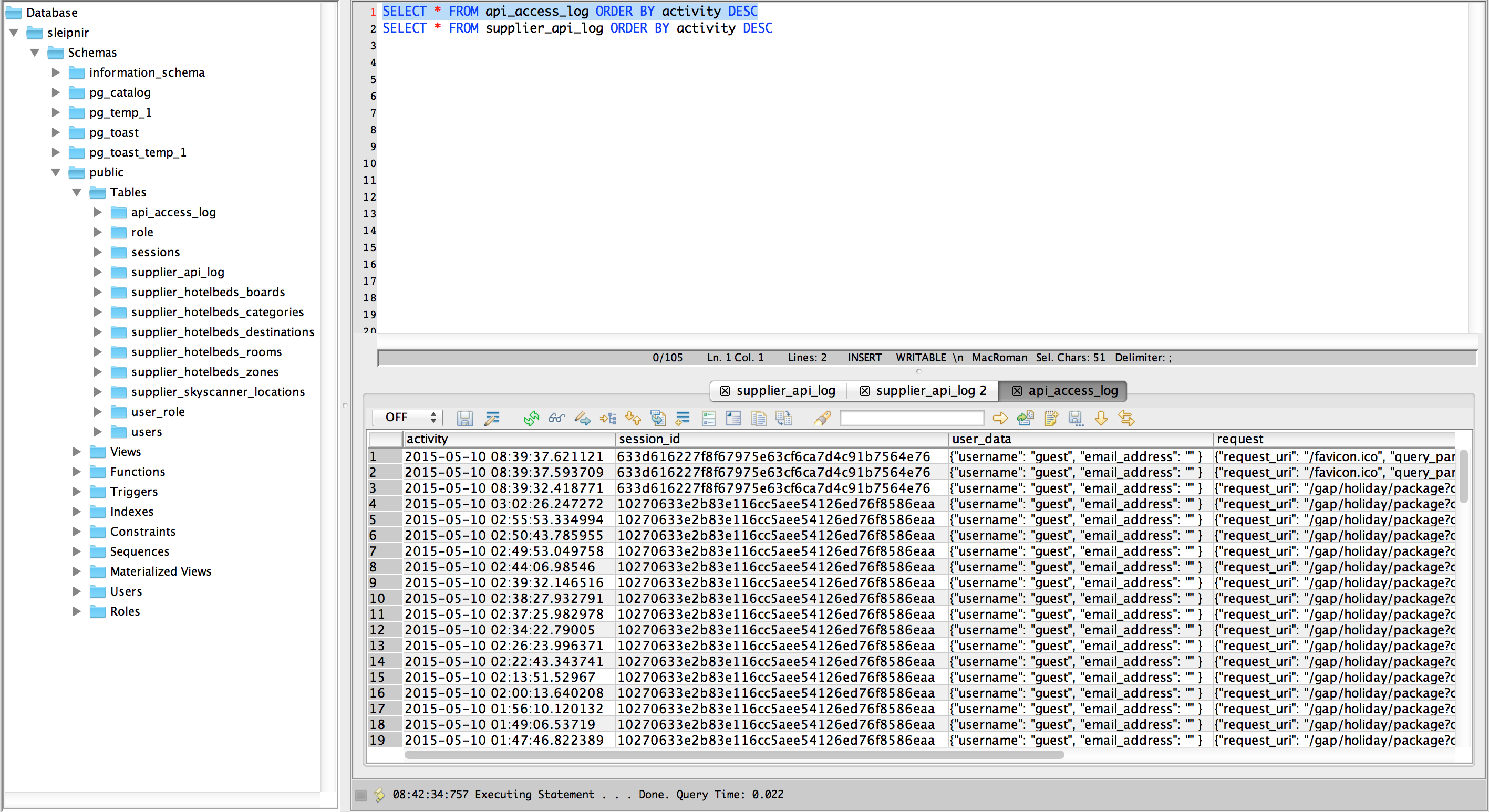Close the supplier_api_log result tab

pyautogui.click(x=724, y=391)
